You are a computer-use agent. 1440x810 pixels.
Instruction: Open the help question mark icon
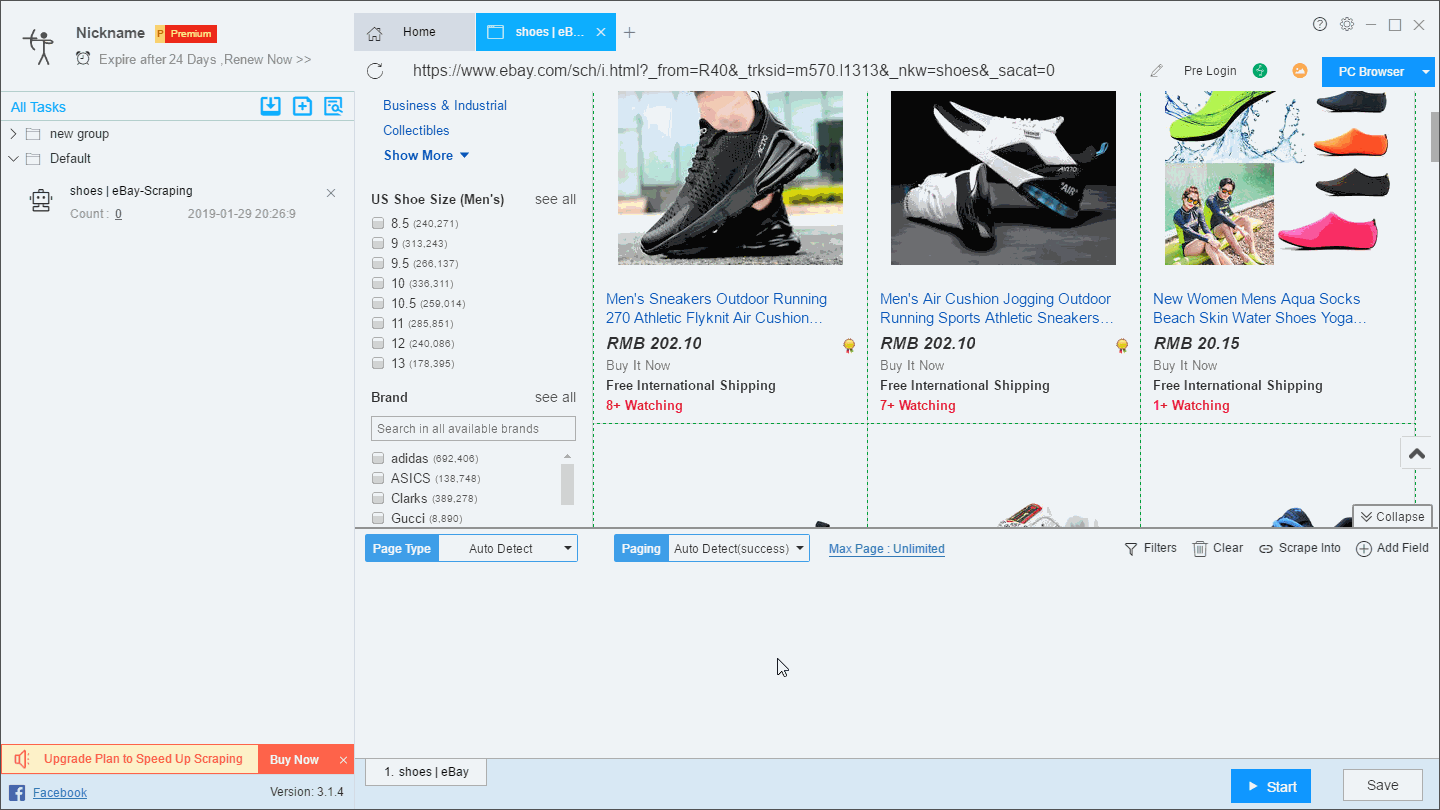[x=1320, y=24]
